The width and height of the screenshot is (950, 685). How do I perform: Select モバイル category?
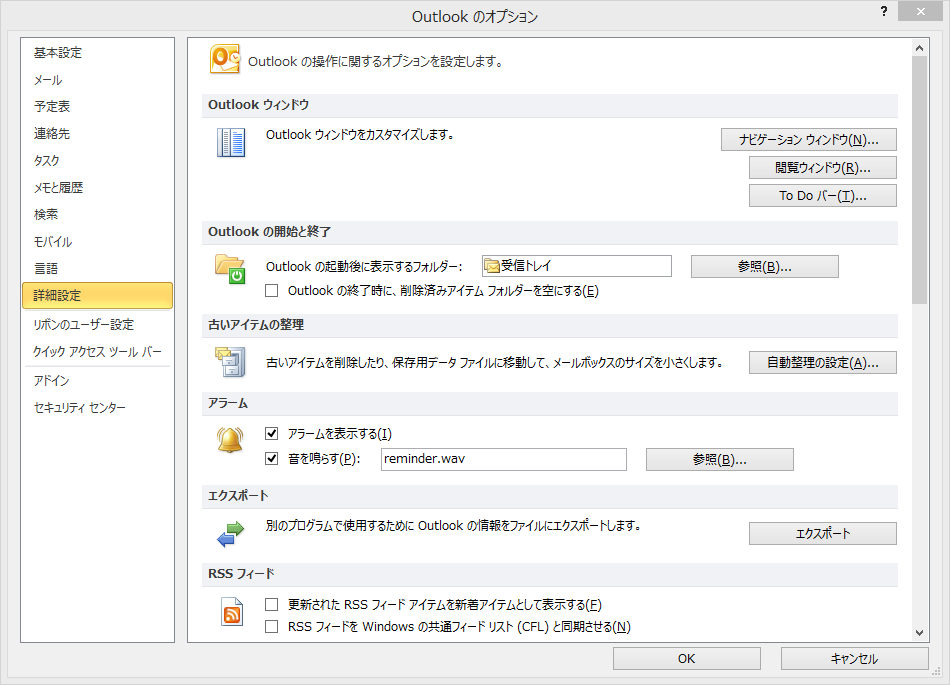(97, 242)
